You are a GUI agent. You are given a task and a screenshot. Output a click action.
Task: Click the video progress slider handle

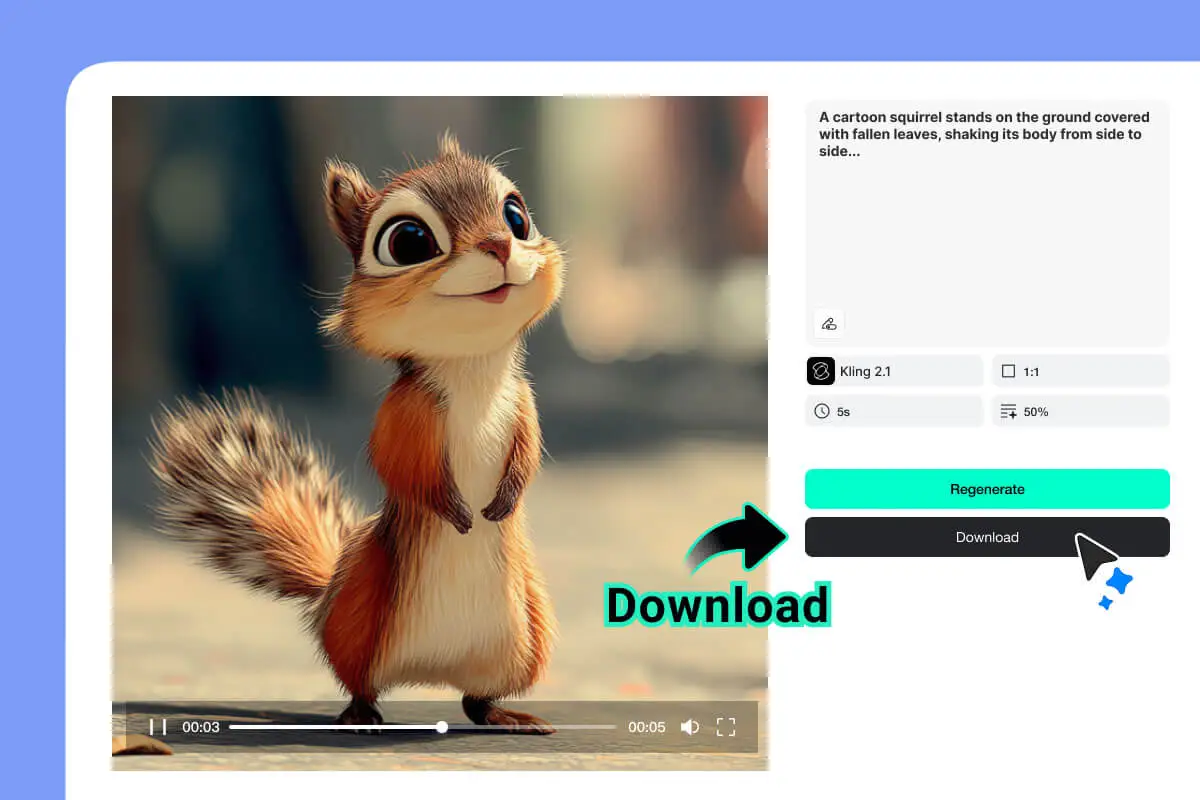pos(442,727)
